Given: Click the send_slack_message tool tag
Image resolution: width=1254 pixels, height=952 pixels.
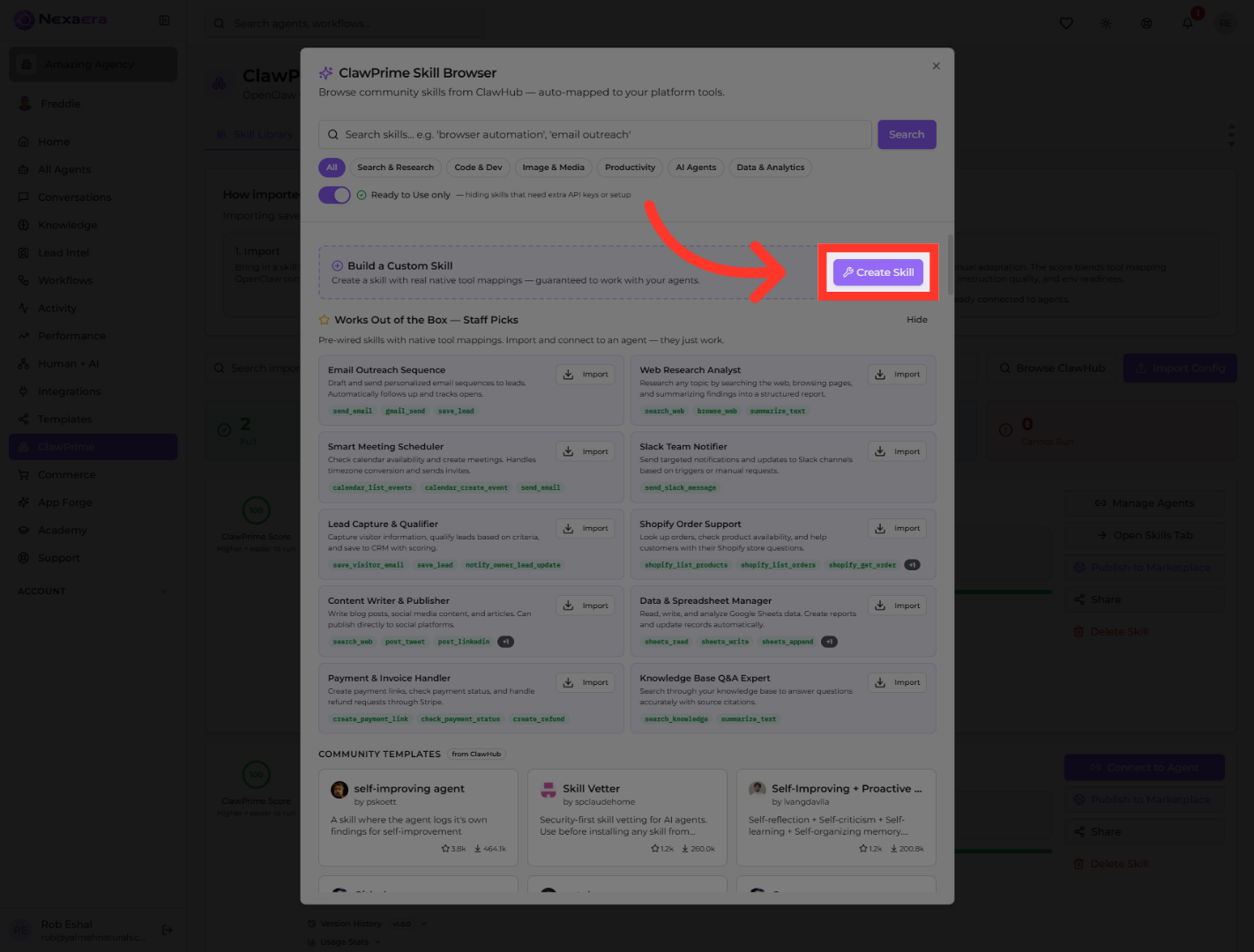Looking at the screenshot, I should point(680,487).
